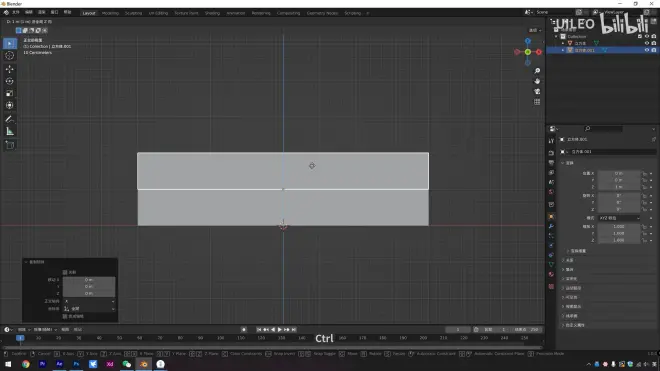This screenshot has height=371, width=660.
Task: Expand the 立方体.001 outliner row
Action: (563, 50)
